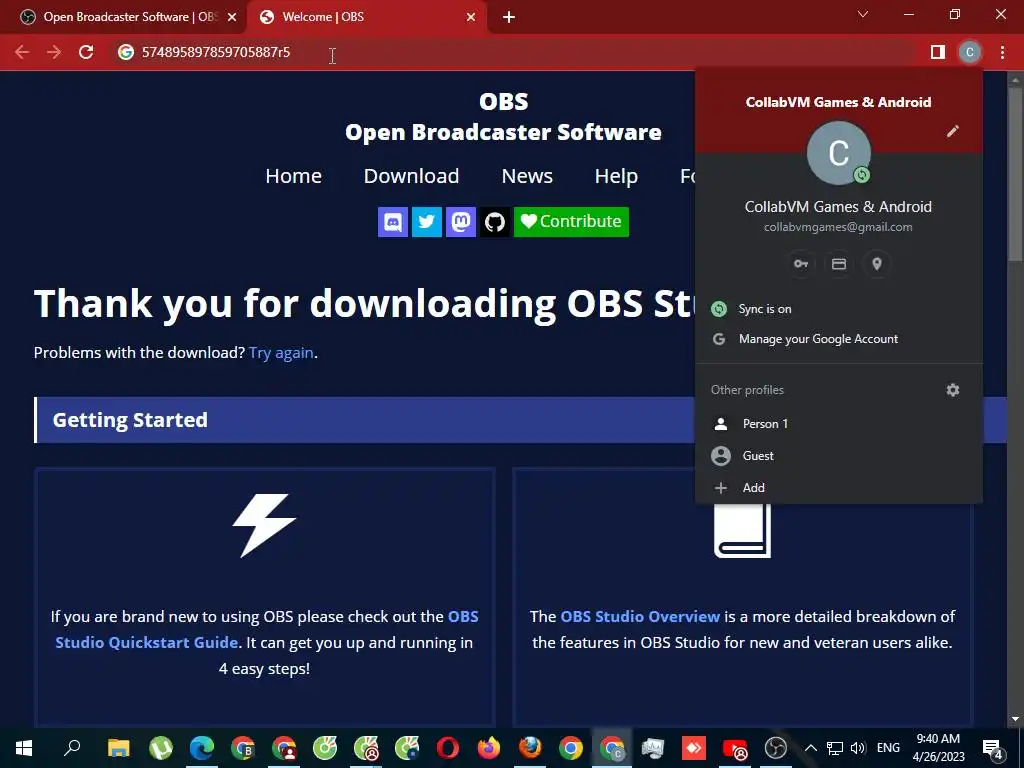Viewport: 1024px width, 768px height.
Task: Open File Explorer from taskbar
Action: click(x=118, y=748)
